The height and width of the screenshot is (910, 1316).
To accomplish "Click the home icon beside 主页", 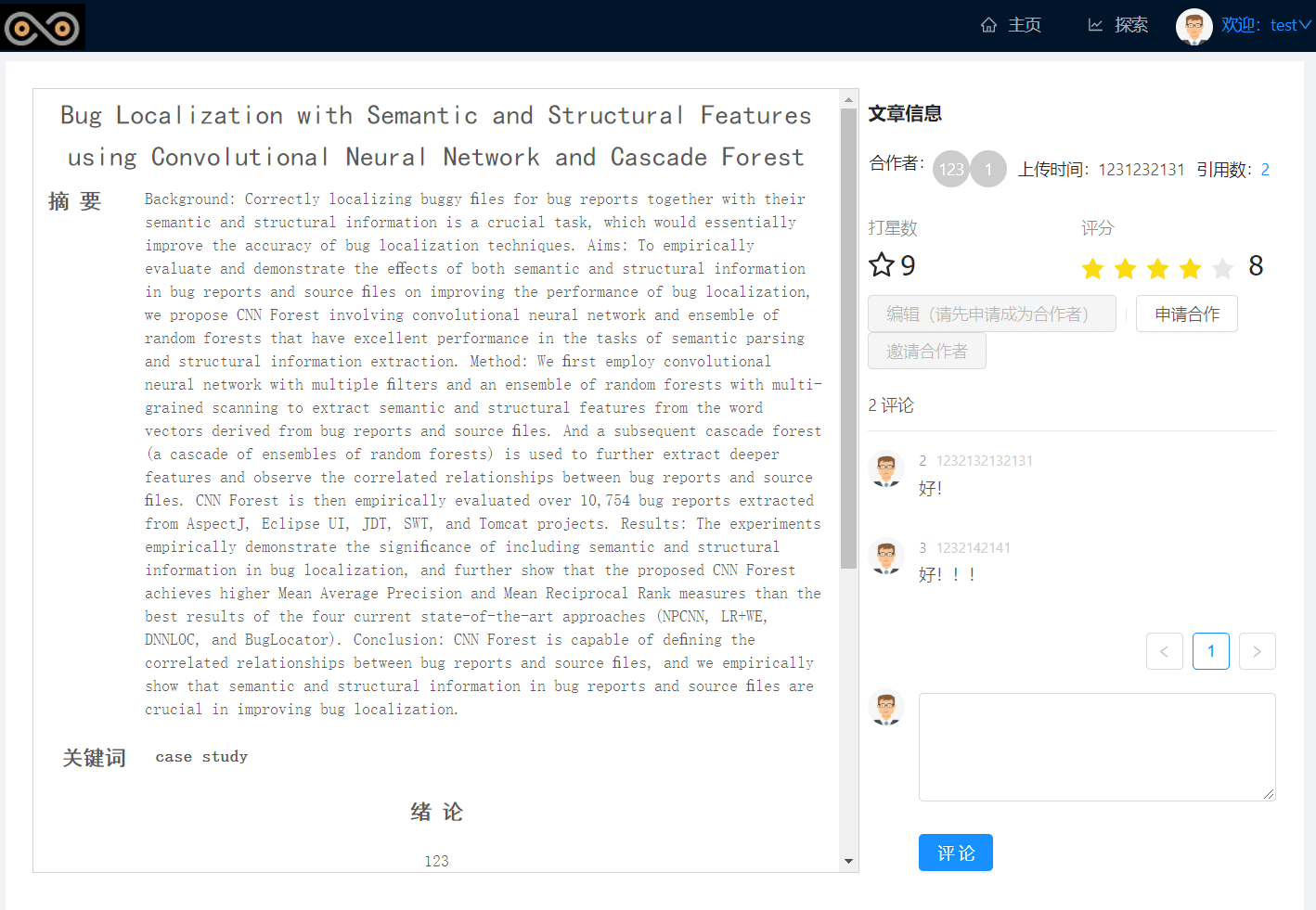I will (x=988, y=25).
